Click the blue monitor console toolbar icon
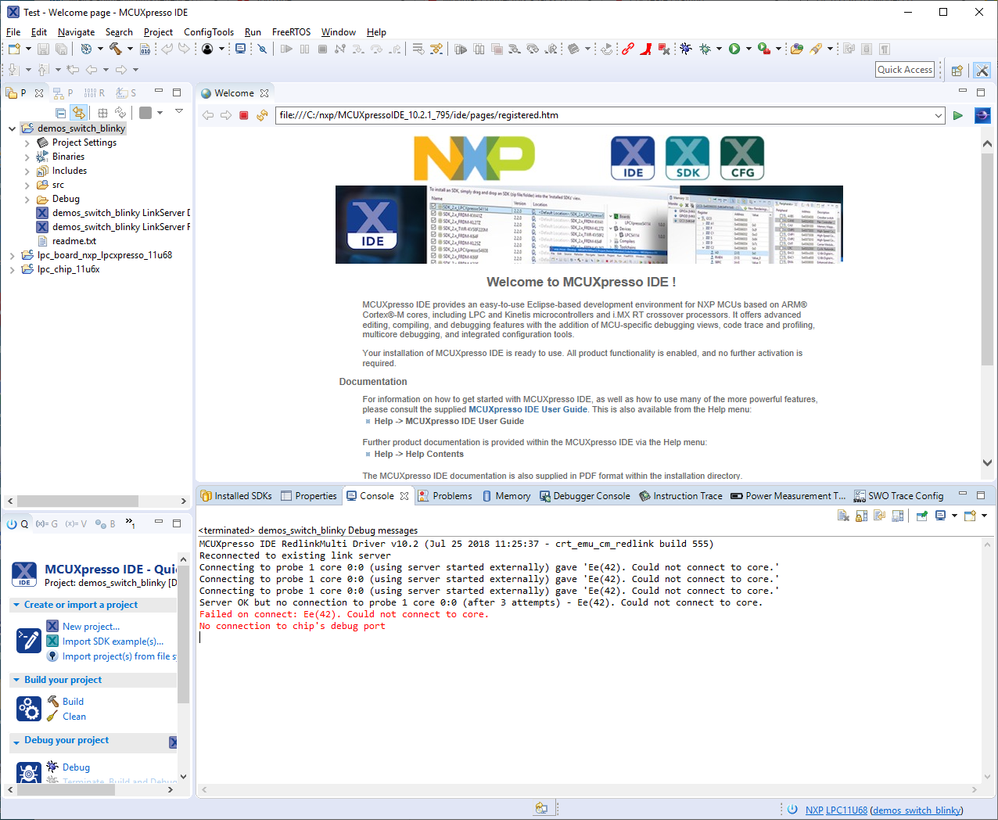Viewport: 998px width, 820px height. pyautogui.click(x=241, y=48)
